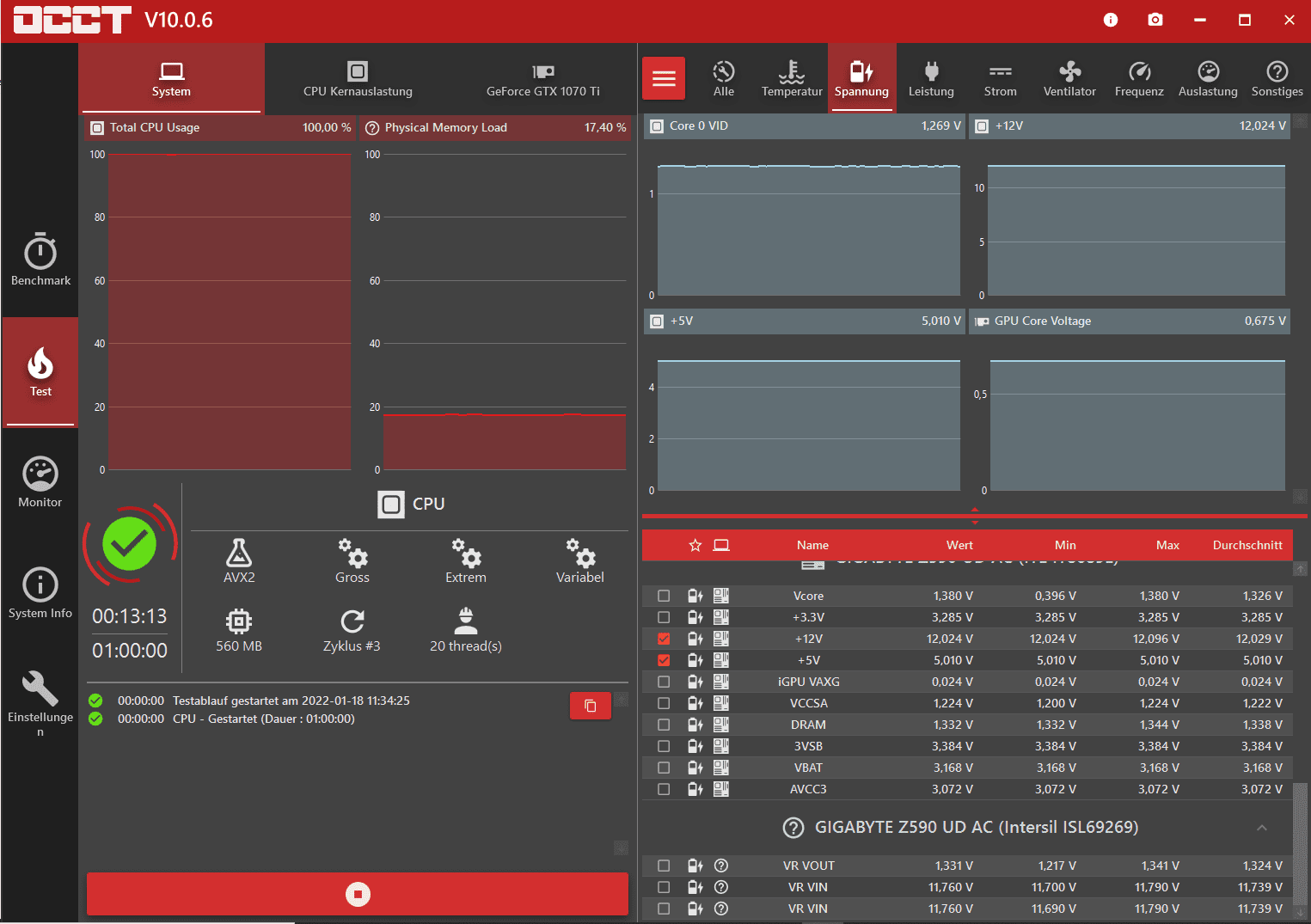
Task: Show Leistung sensors tab
Action: tap(931, 79)
